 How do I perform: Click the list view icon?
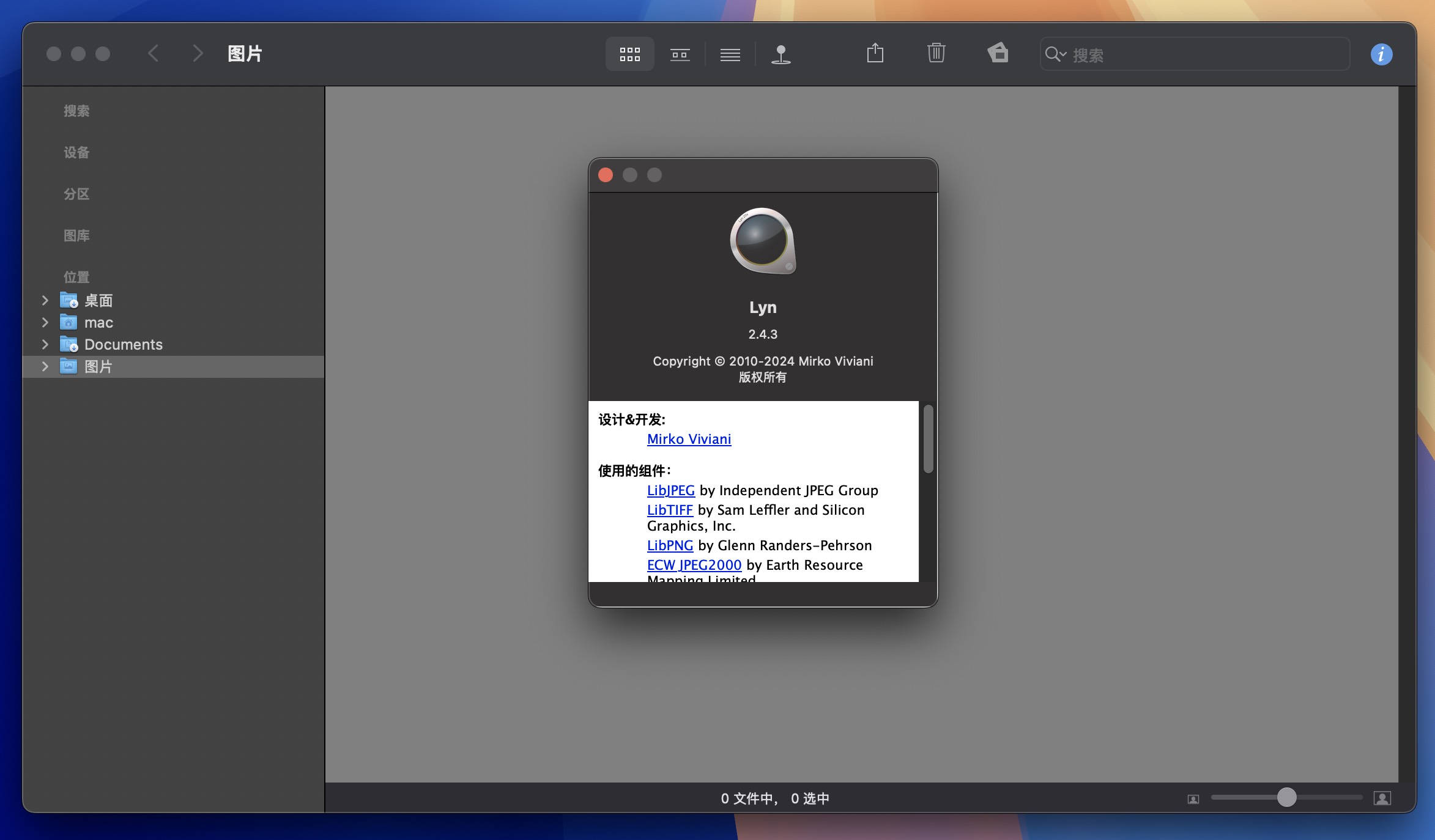click(729, 53)
